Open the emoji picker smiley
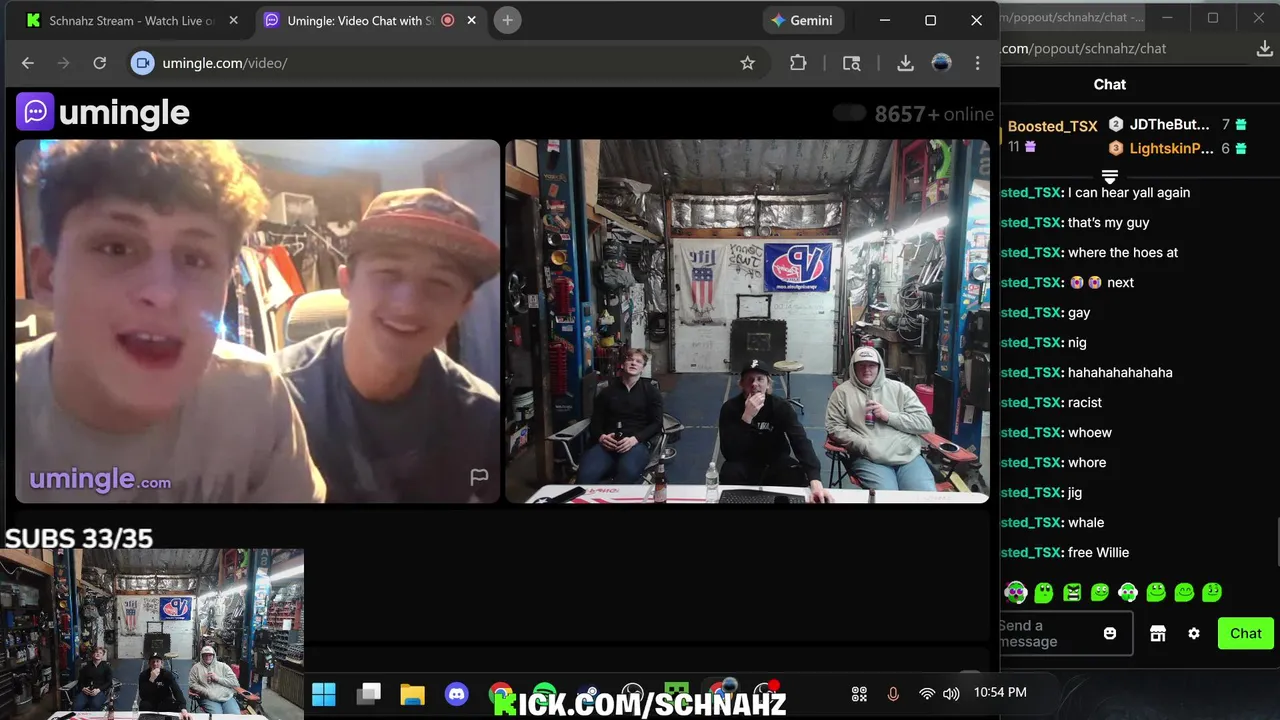This screenshot has height=720, width=1280. coord(1110,633)
